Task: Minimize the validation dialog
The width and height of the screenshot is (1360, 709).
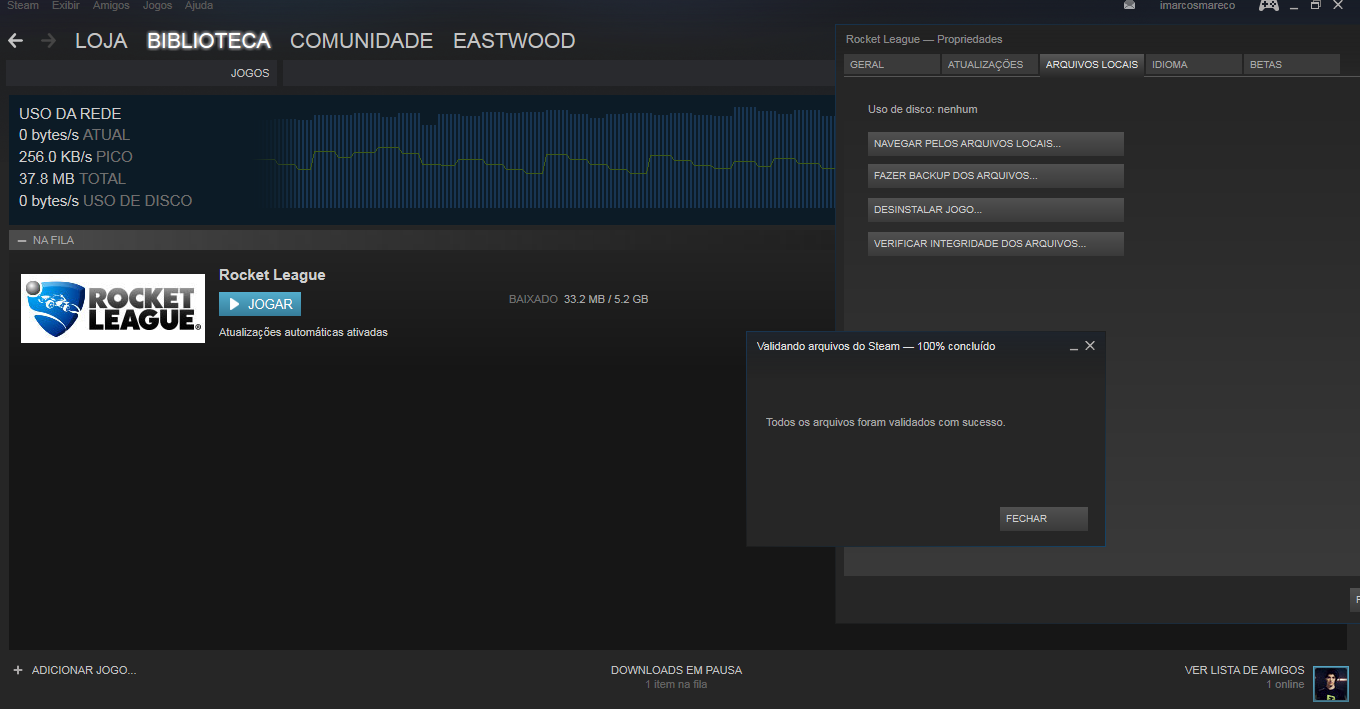Action: (x=1074, y=346)
